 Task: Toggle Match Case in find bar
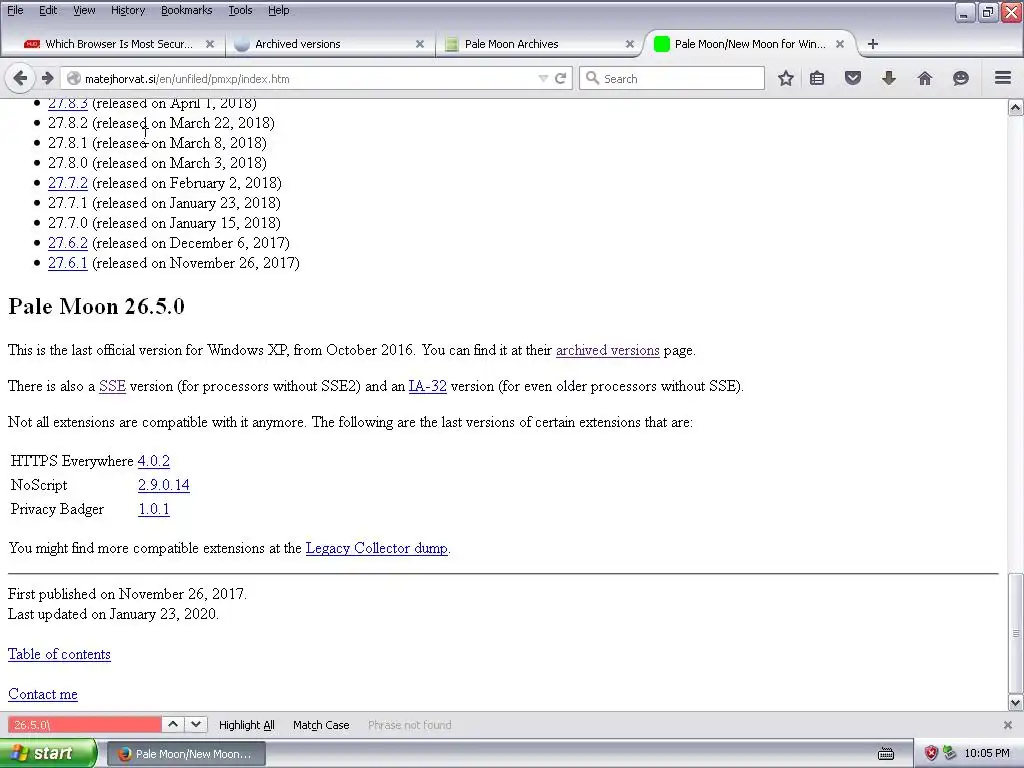click(x=321, y=725)
